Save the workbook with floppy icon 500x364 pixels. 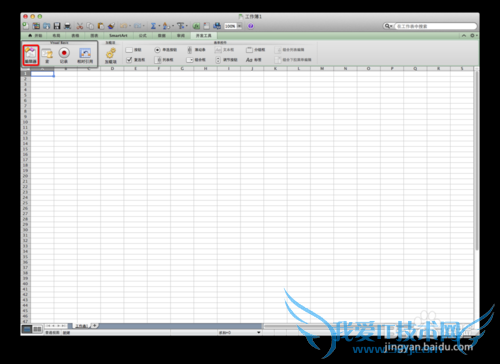click(x=57, y=26)
